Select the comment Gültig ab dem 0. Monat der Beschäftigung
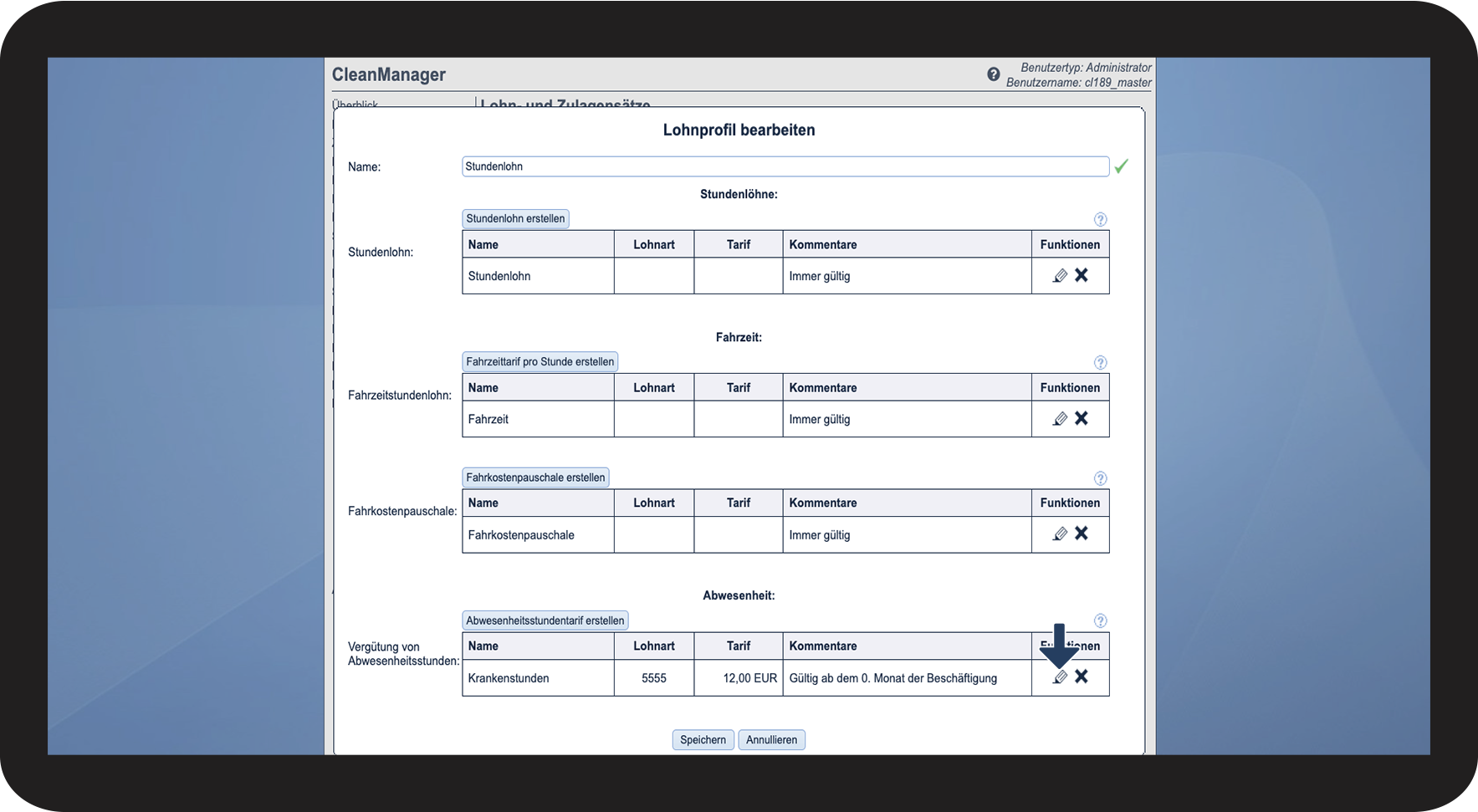1478x812 pixels. point(893,678)
